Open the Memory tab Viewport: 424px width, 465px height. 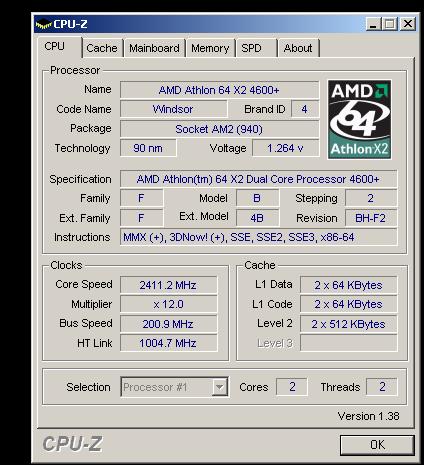pyautogui.click(x=210, y=48)
